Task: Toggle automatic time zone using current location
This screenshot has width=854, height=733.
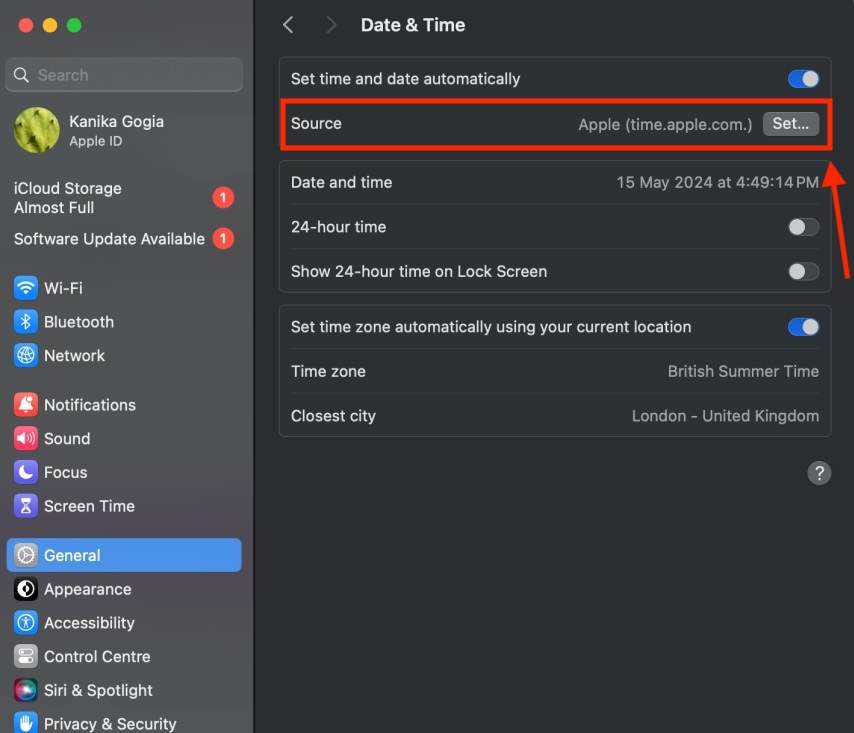Action: point(802,327)
